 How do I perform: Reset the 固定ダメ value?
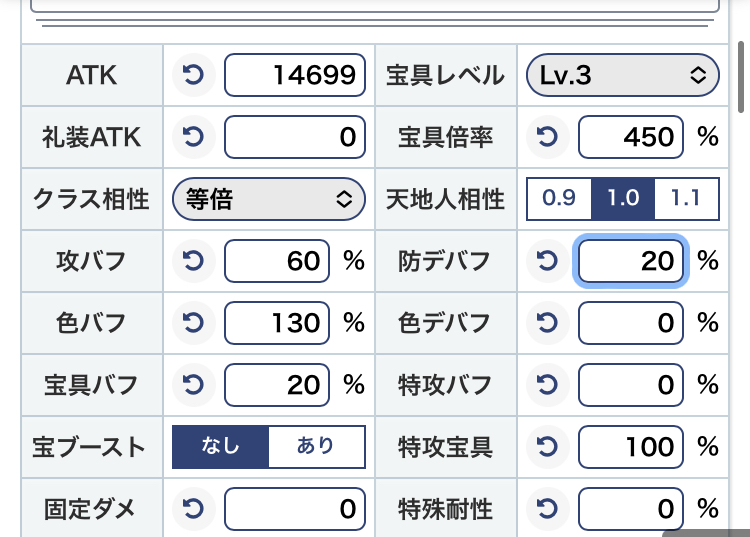pyautogui.click(x=194, y=509)
